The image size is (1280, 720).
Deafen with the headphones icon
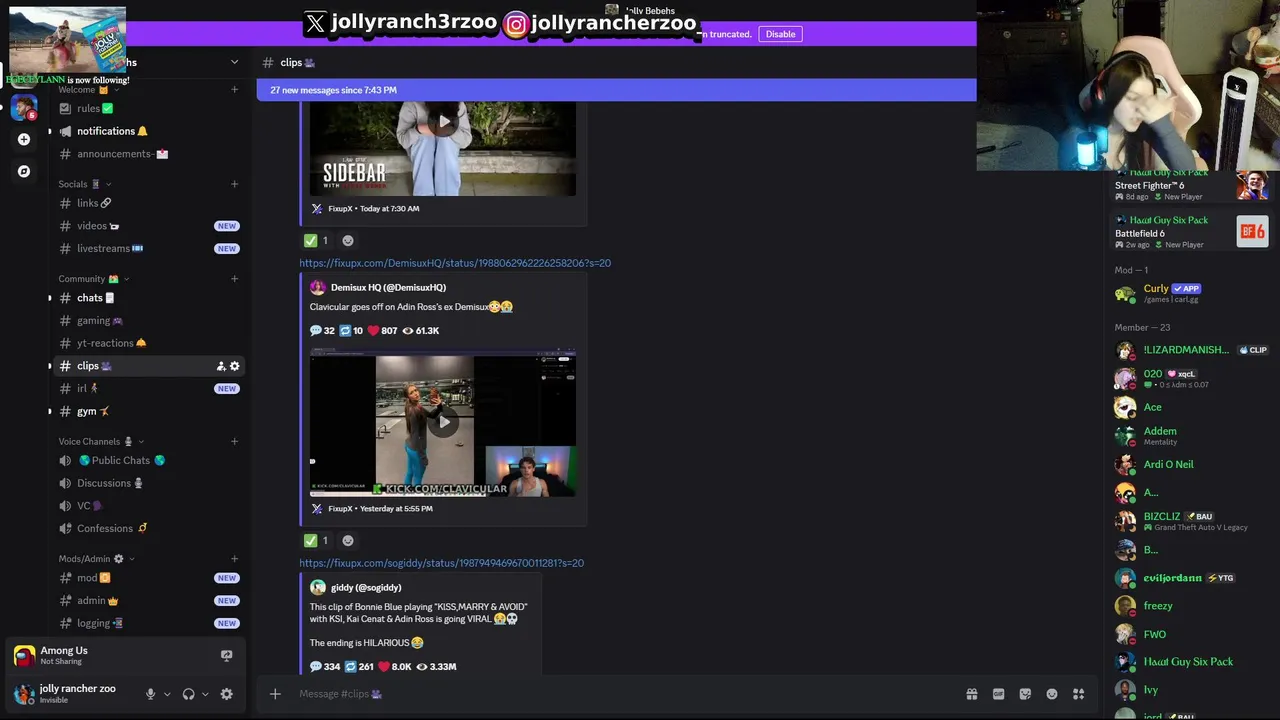(188, 694)
